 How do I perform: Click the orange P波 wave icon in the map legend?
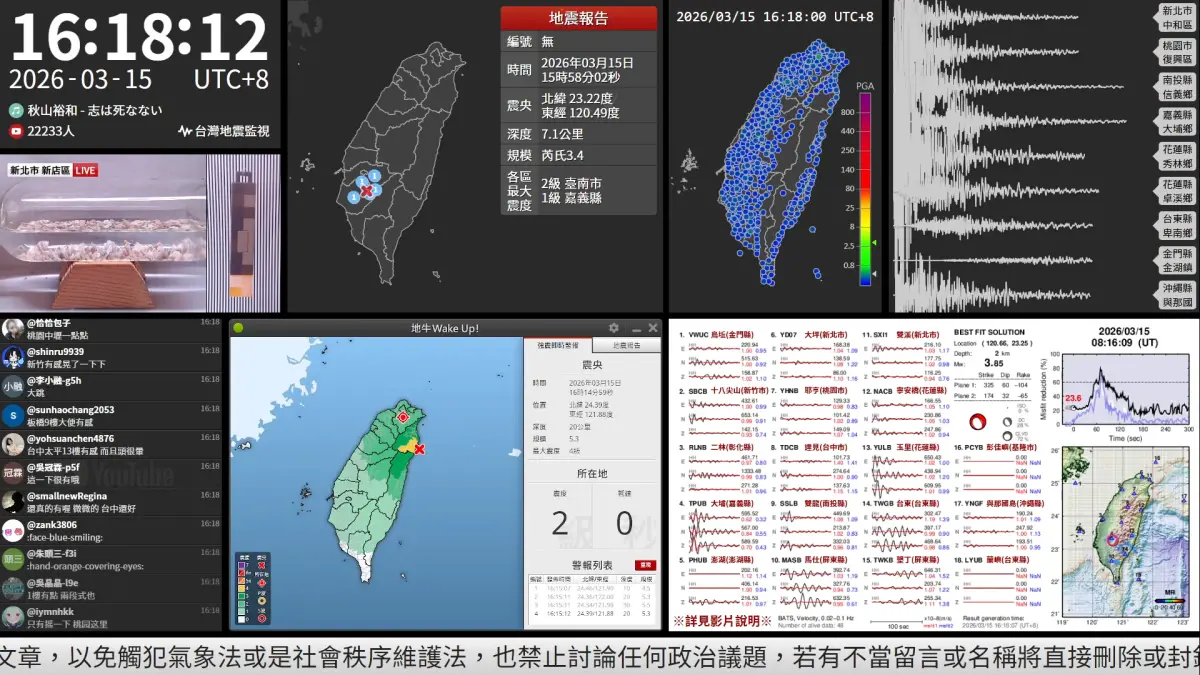[261, 601]
